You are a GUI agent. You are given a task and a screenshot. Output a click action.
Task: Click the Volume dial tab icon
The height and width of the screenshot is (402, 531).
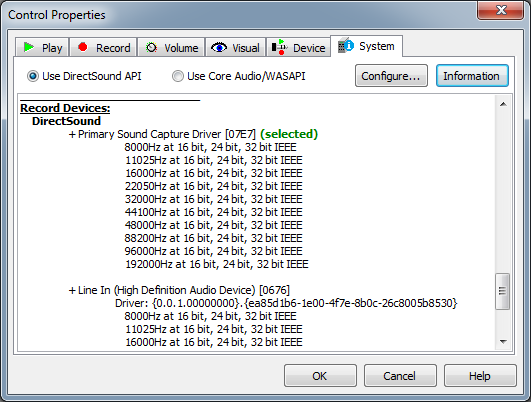click(x=151, y=47)
